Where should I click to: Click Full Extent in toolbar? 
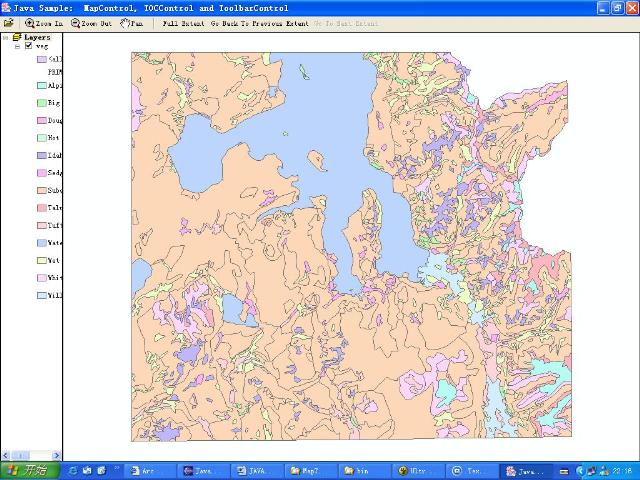click(183, 23)
